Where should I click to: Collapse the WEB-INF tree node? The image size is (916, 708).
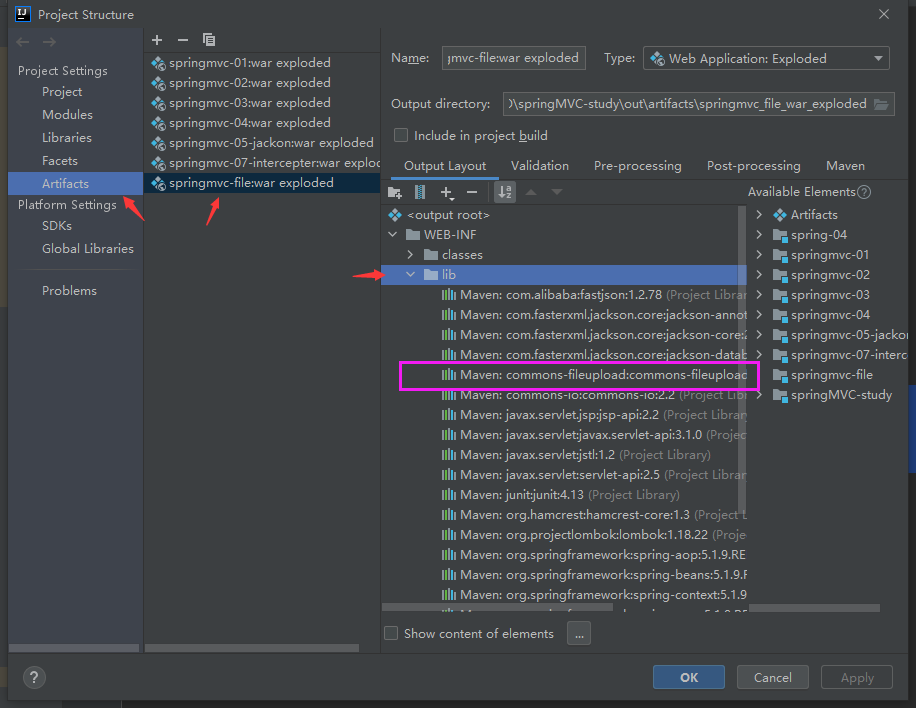393,235
